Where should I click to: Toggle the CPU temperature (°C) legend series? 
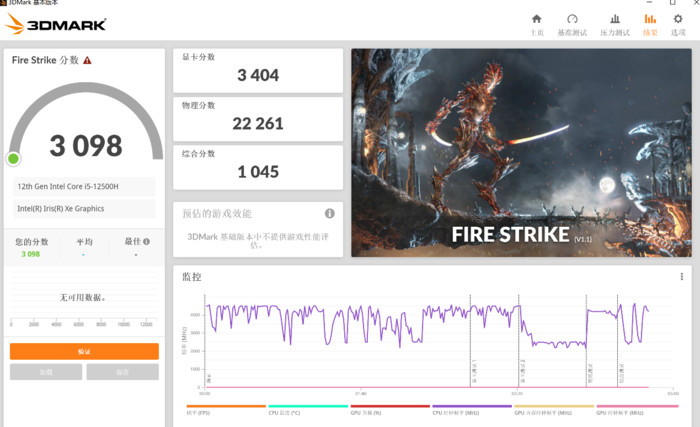coord(308,410)
